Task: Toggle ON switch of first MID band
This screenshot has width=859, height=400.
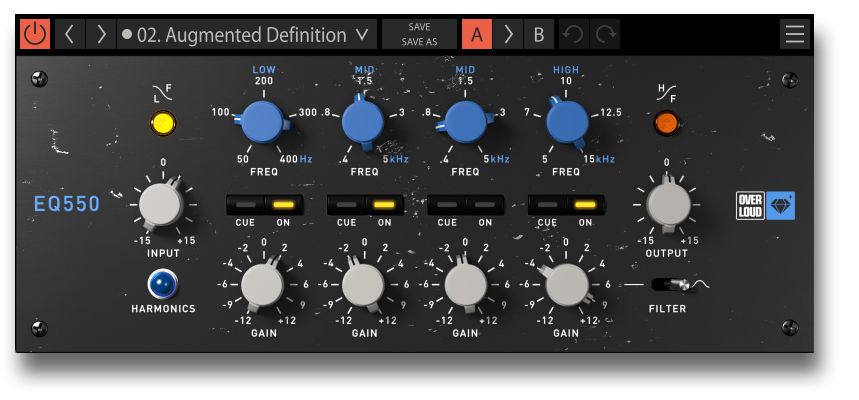Action: 384,205
